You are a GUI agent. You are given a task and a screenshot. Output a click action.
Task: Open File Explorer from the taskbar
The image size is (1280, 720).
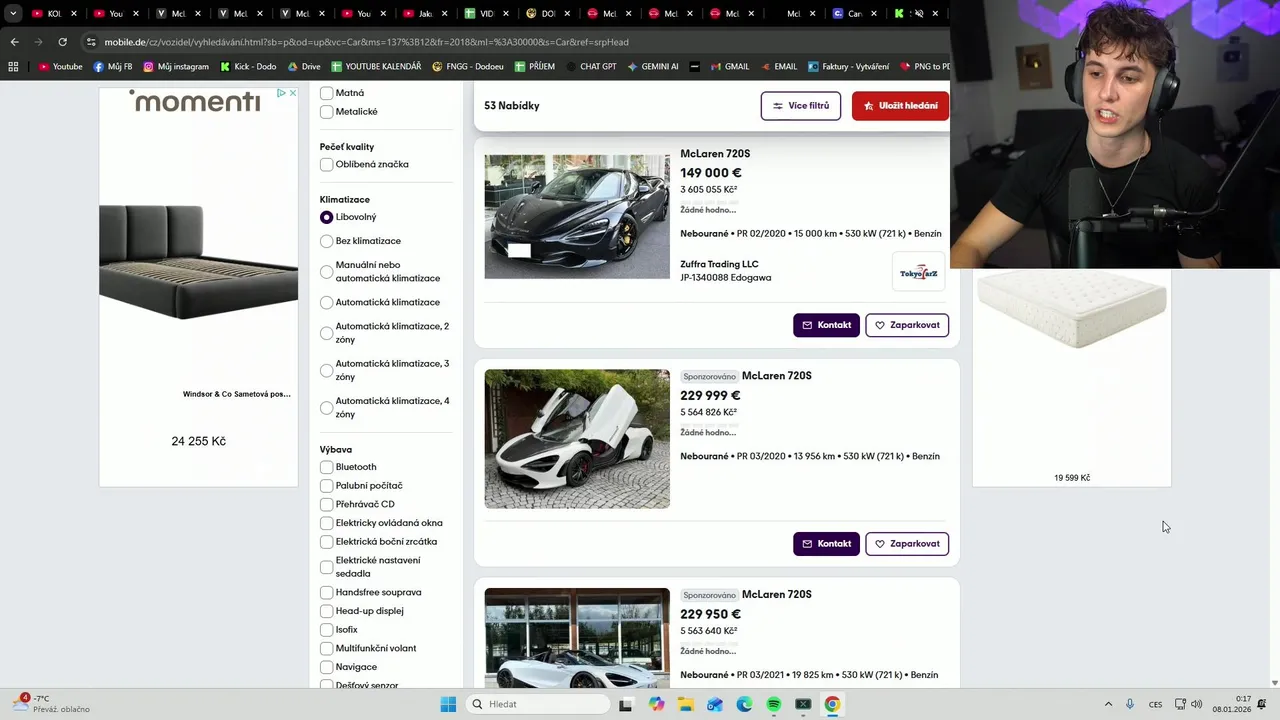tap(685, 704)
